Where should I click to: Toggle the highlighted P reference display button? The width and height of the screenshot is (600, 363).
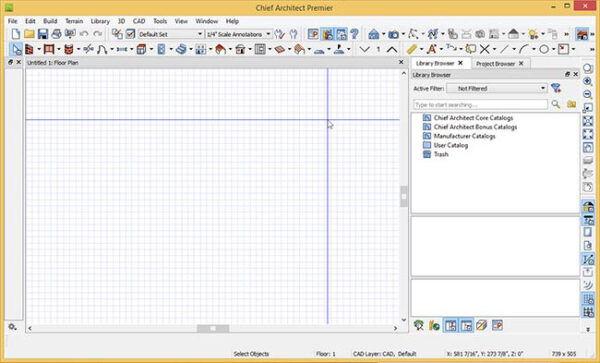[x=313, y=34]
